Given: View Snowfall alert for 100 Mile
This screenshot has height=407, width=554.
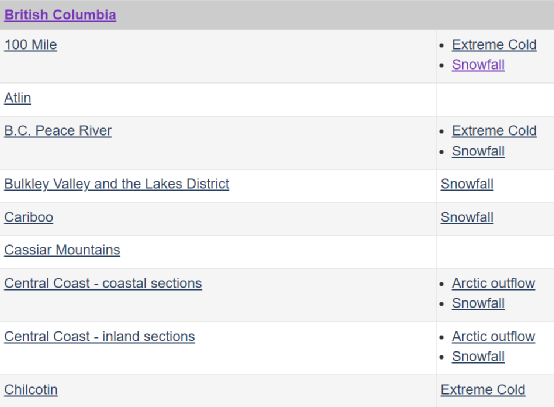Looking at the screenshot, I should (x=478, y=65).
